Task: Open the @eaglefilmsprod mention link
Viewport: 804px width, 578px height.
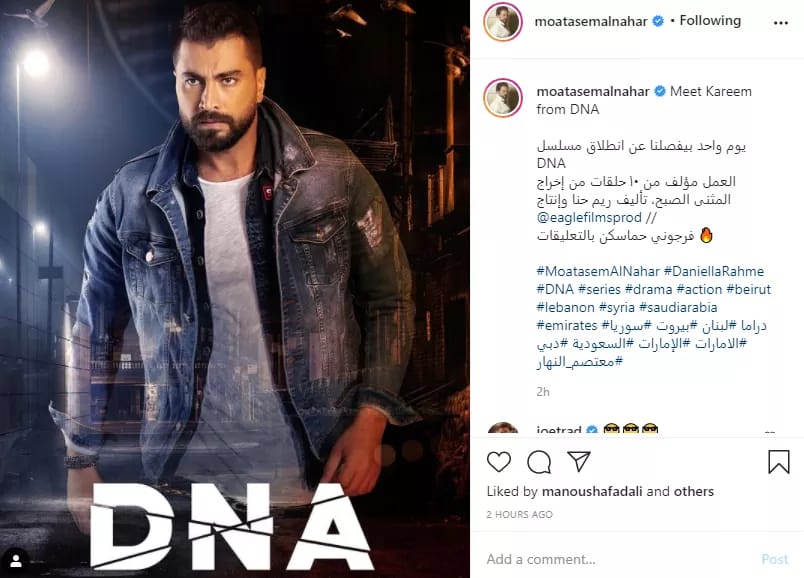Action: pos(589,217)
